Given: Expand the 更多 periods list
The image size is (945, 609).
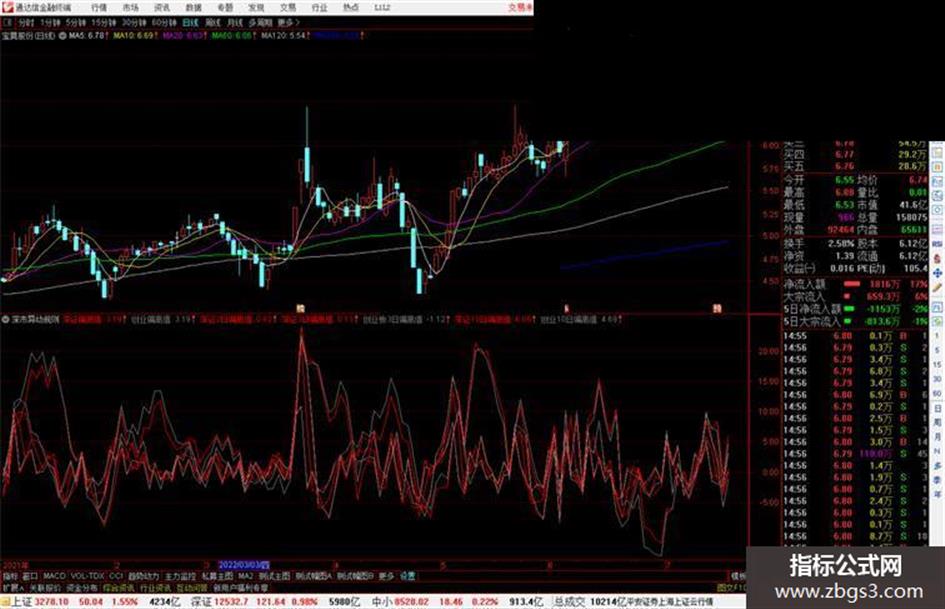Looking at the screenshot, I should [x=288, y=23].
